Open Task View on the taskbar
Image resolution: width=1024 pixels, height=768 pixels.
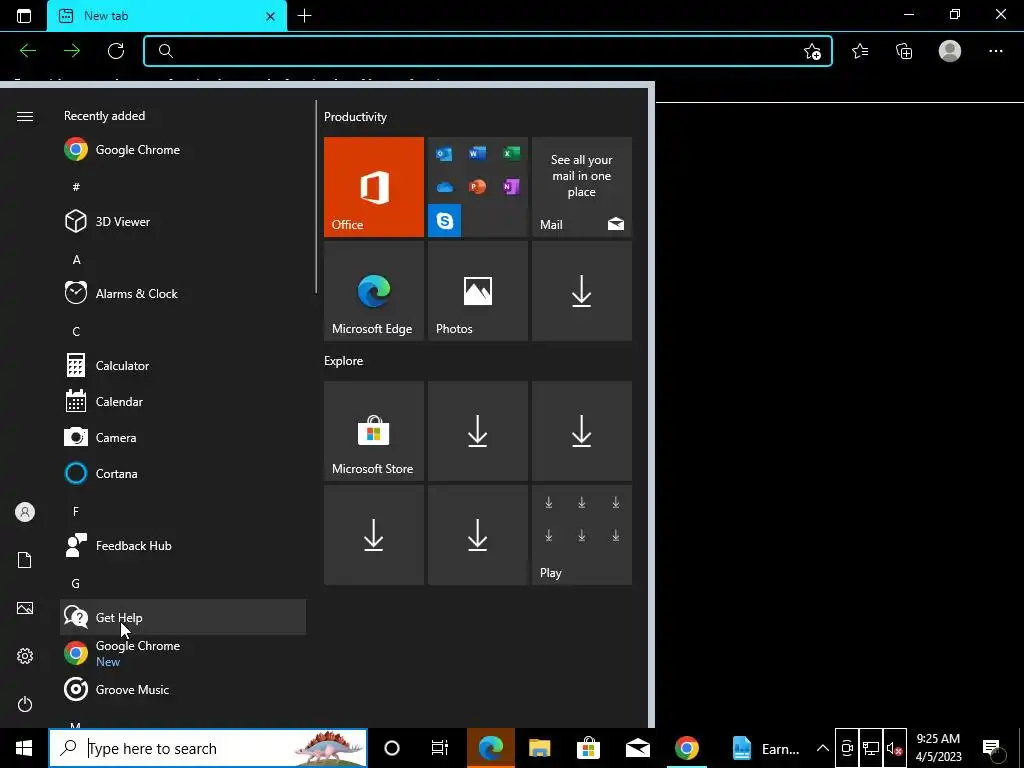tap(440, 748)
